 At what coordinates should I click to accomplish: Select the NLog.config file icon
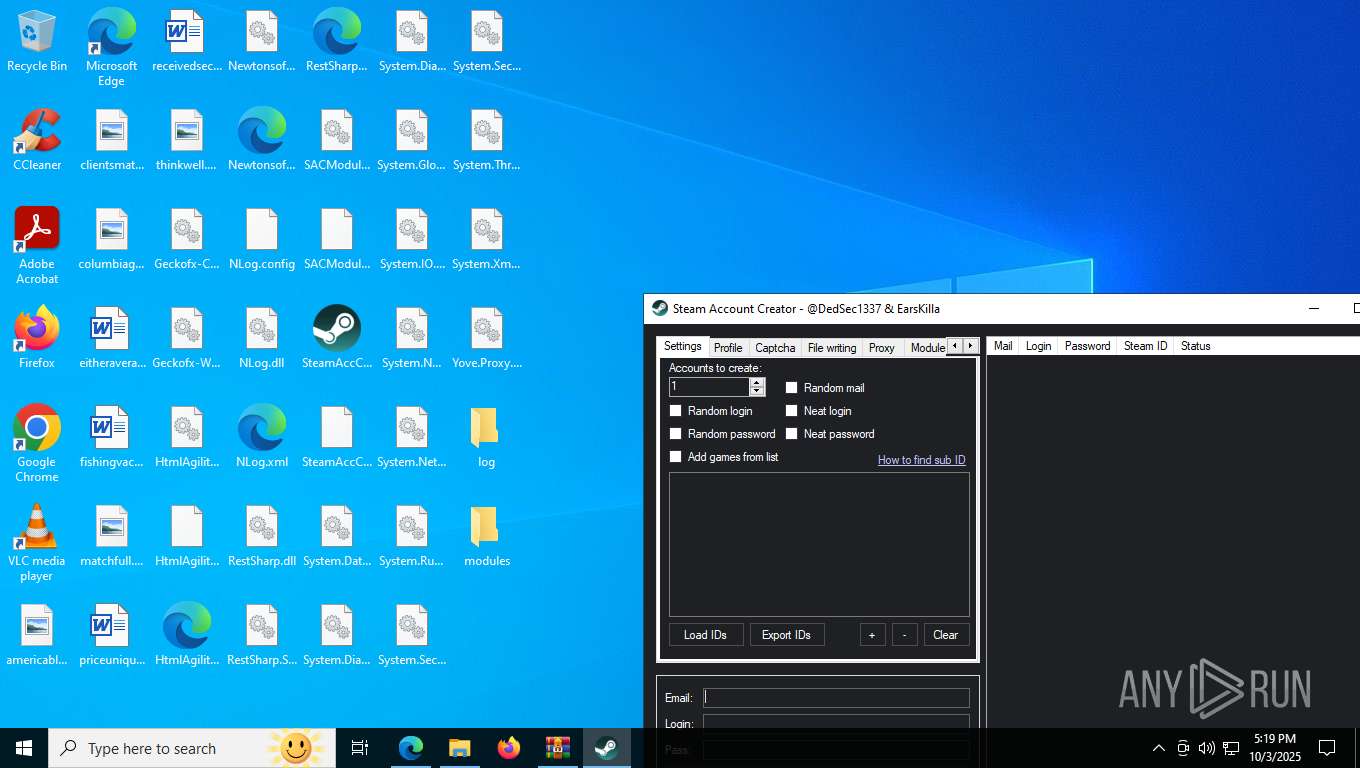tap(262, 239)
